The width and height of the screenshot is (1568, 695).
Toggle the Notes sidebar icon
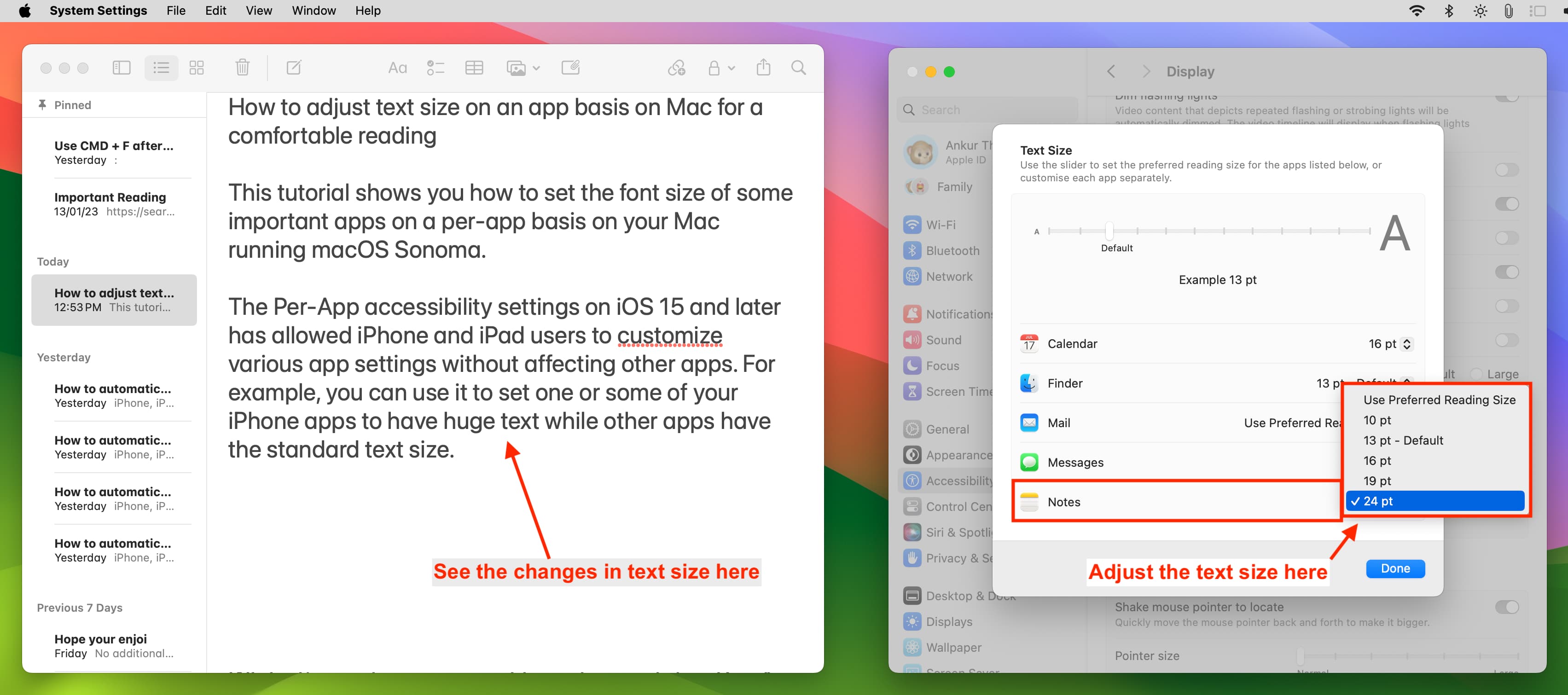pos(122,68)
